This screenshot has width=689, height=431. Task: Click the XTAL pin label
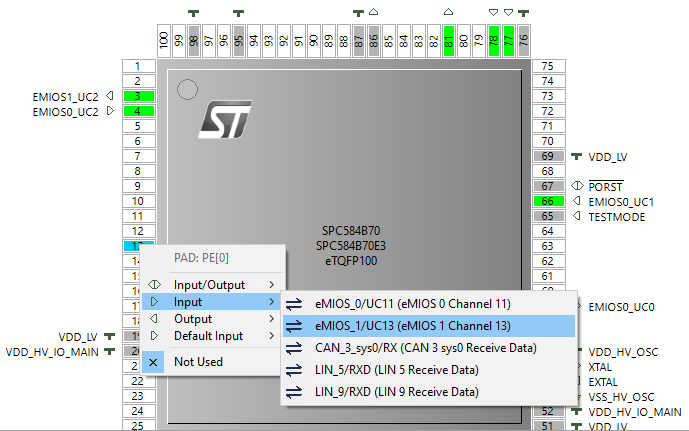click(600, 367)
